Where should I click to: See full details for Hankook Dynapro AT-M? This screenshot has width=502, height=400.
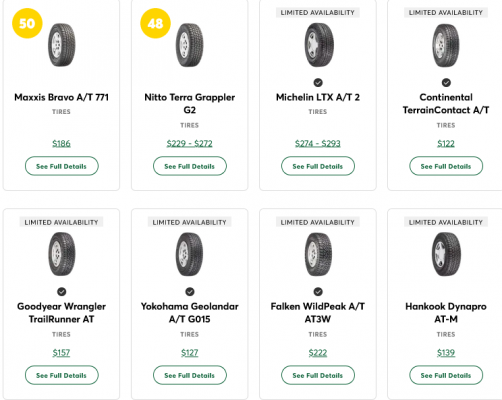pyautogui.click(x=446, y=375)
